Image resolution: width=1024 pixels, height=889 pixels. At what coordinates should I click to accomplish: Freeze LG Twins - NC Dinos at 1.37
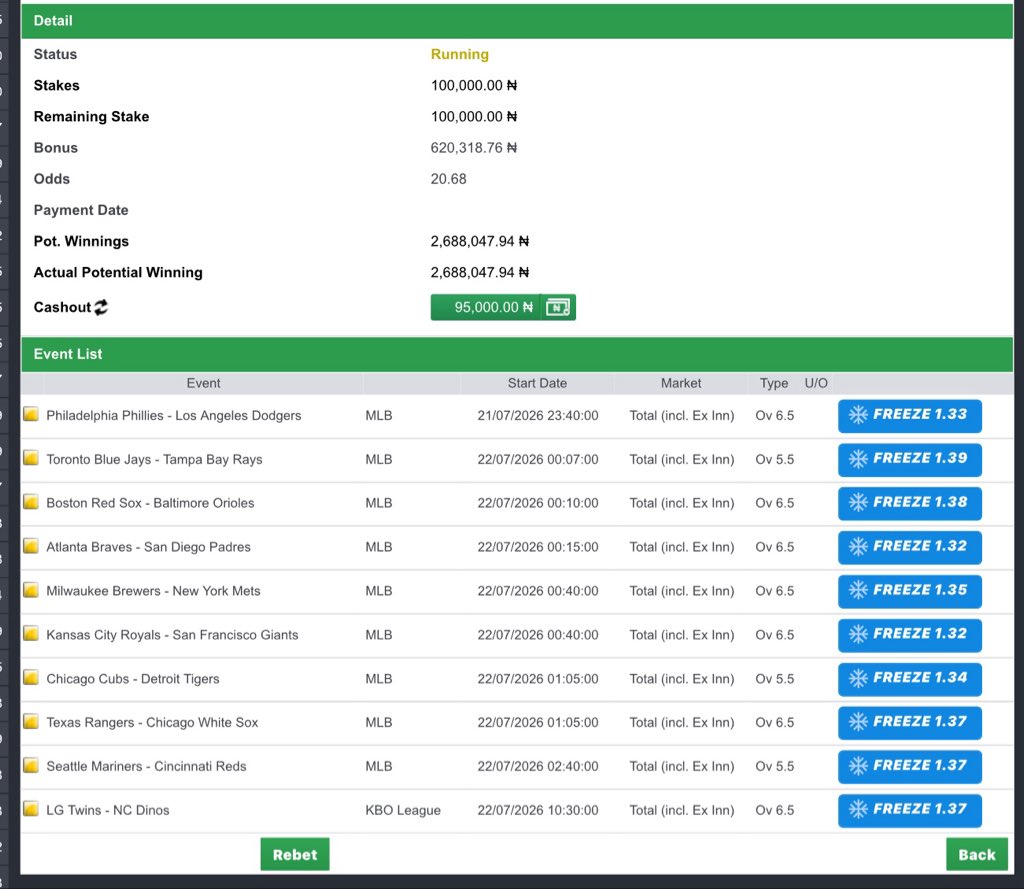tap(910, 810)
